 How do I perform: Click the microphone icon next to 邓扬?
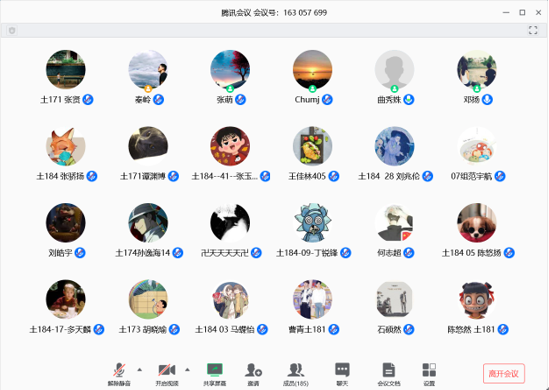pyautogui.click(x=487, y=100)
